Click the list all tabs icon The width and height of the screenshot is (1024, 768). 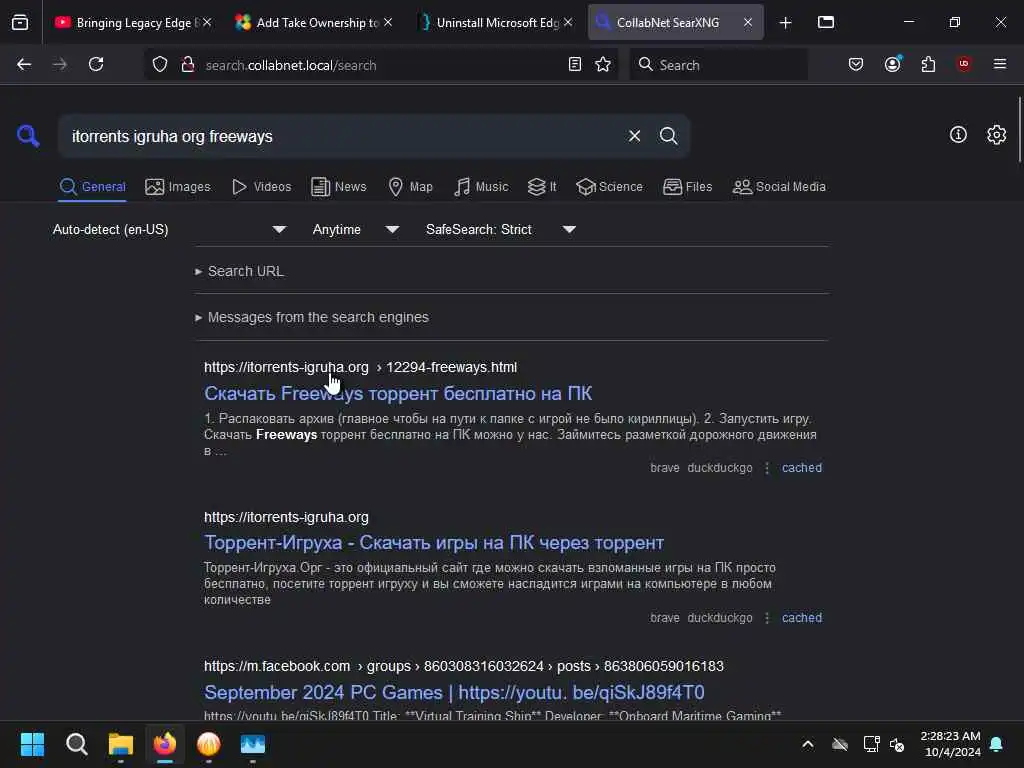(x=826, y=22)
